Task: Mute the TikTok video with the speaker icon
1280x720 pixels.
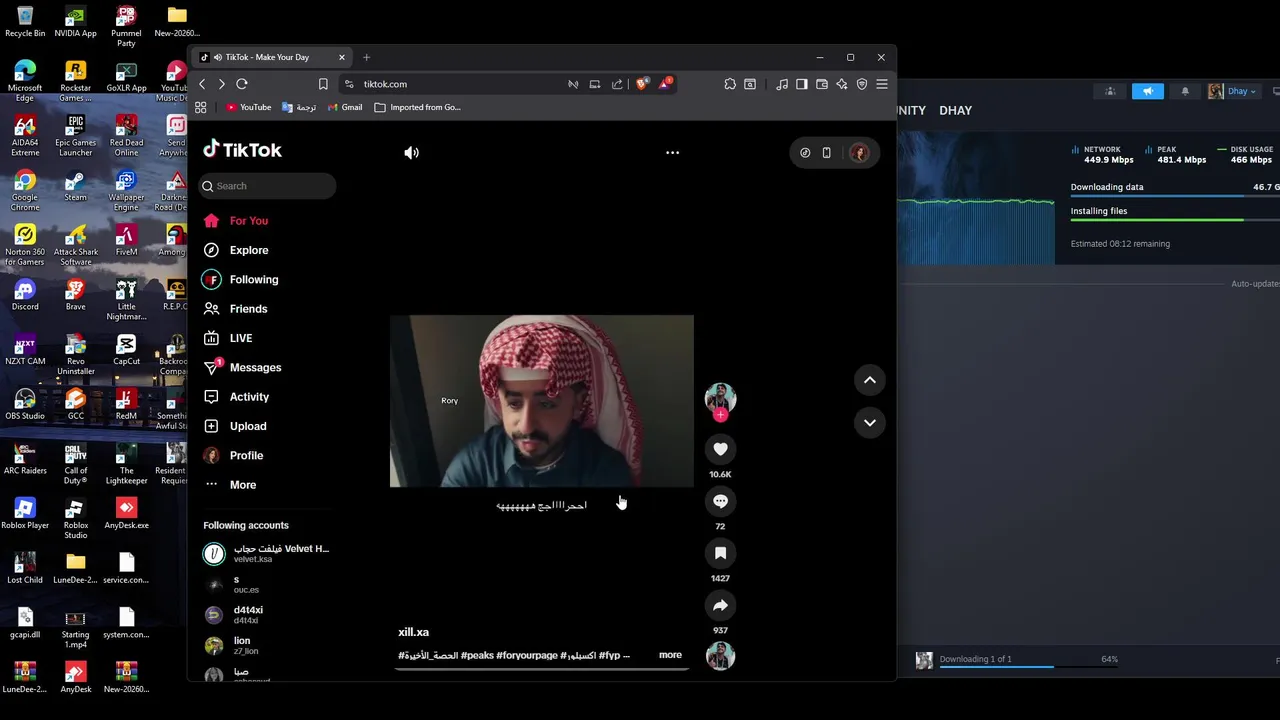Action: 411,153
